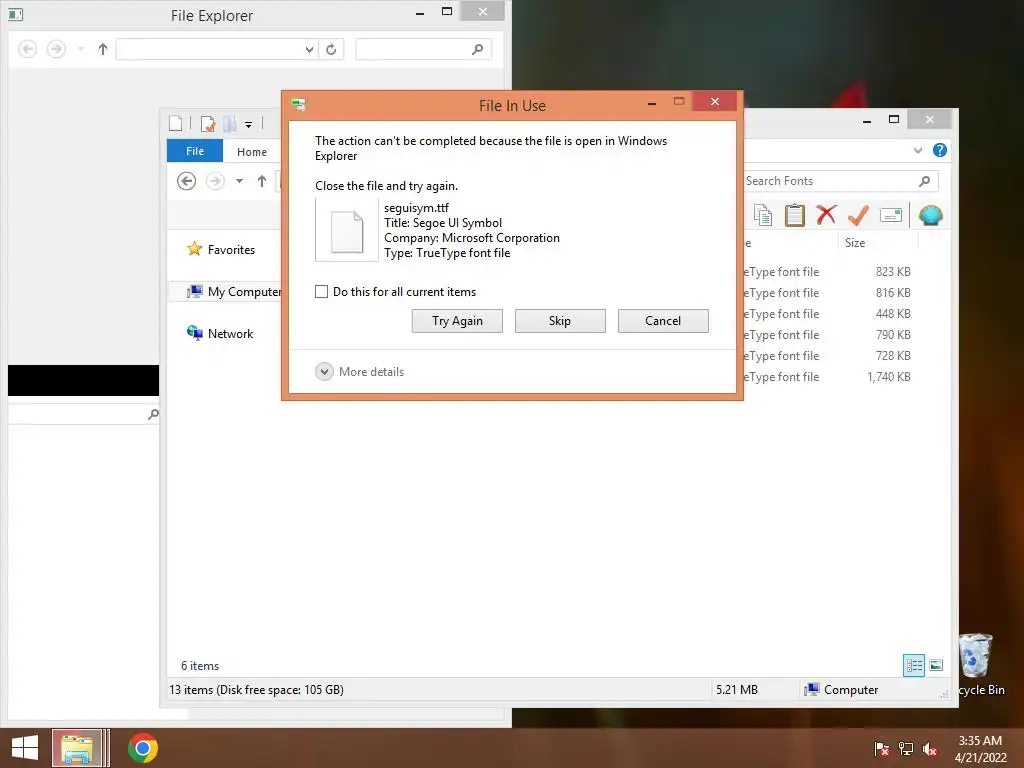Switch to details view icon

(914, 665)
